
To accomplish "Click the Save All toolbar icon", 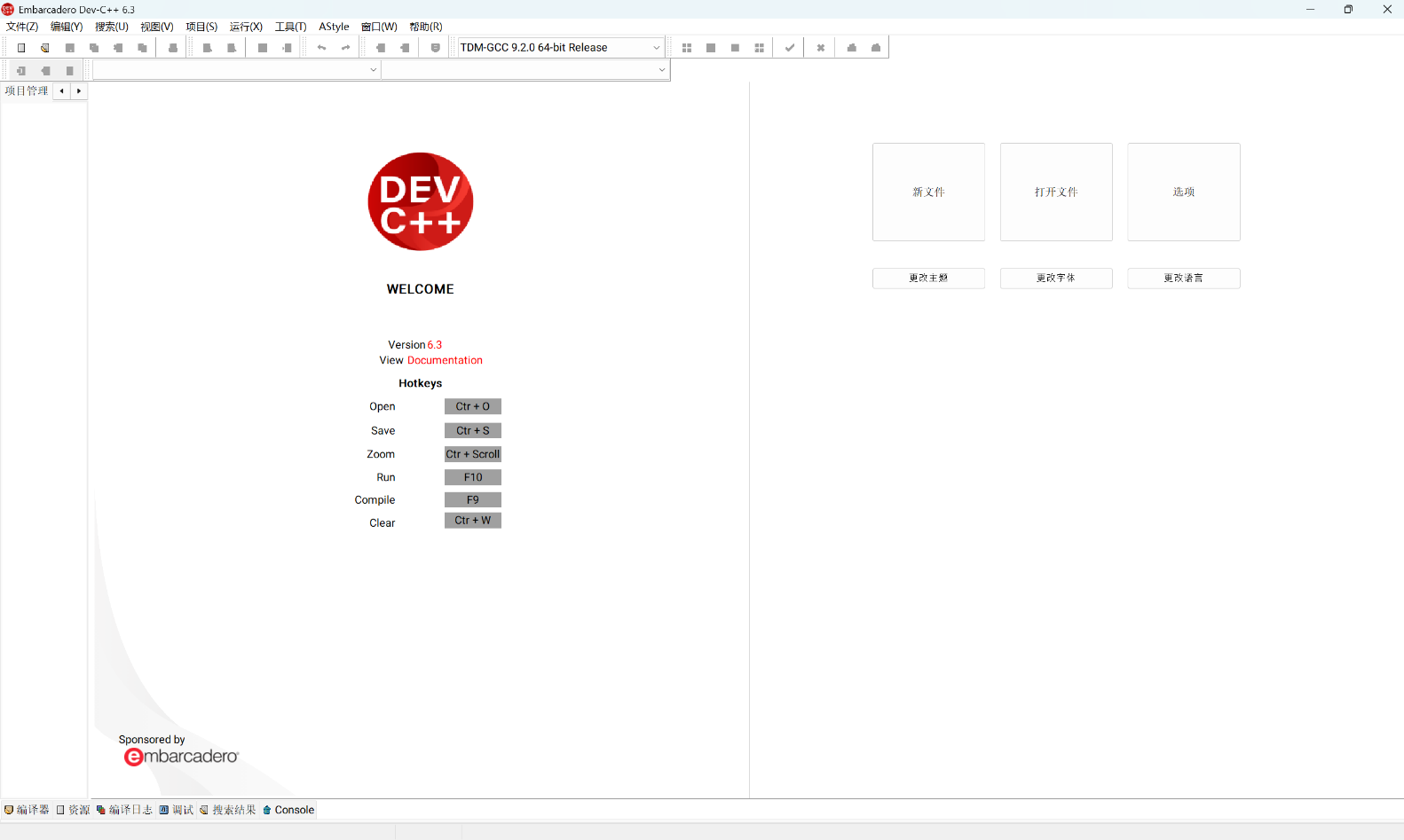I will pyautogui.click(x=94, y=48).
